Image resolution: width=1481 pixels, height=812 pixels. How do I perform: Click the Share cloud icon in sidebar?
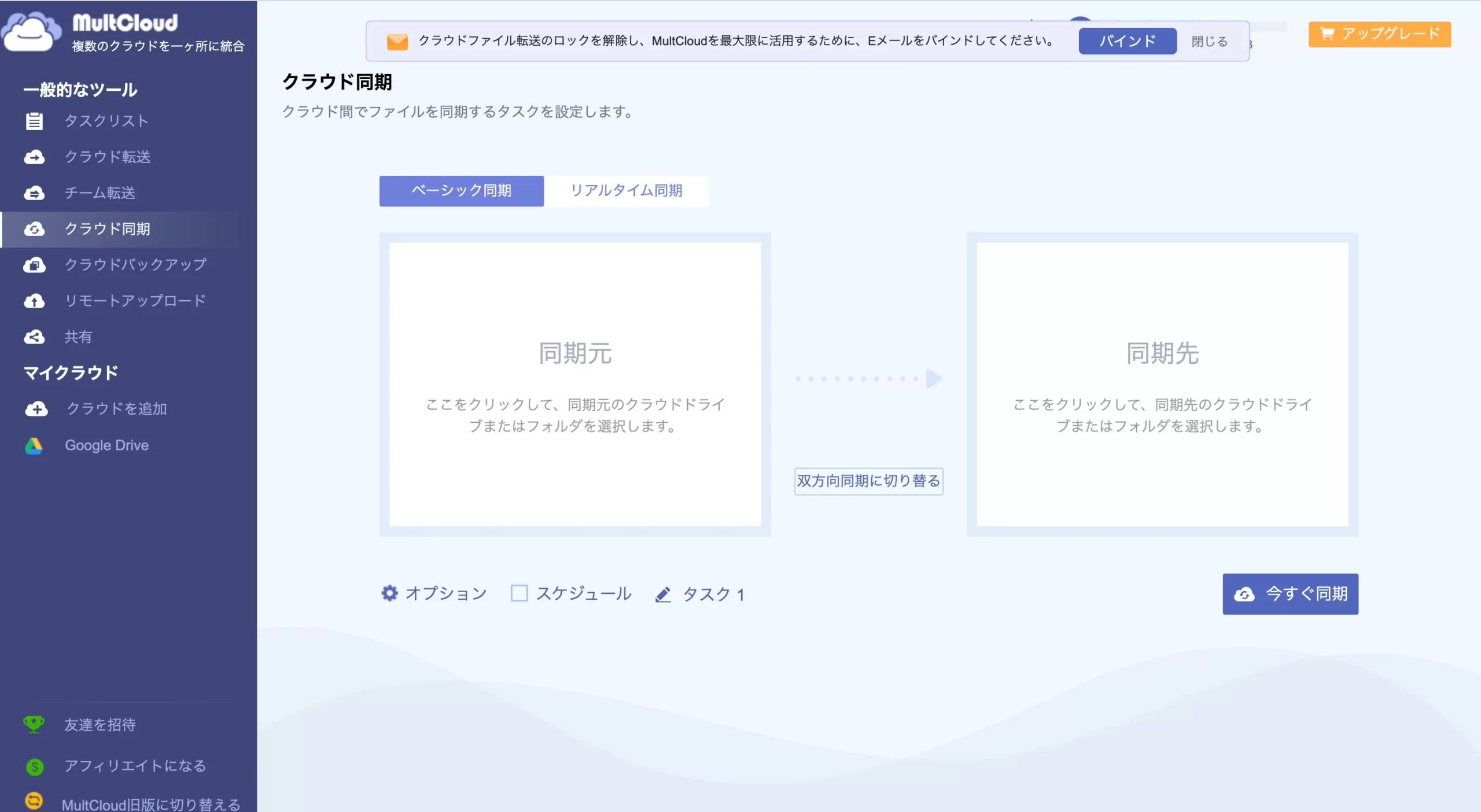coord(34,337)
